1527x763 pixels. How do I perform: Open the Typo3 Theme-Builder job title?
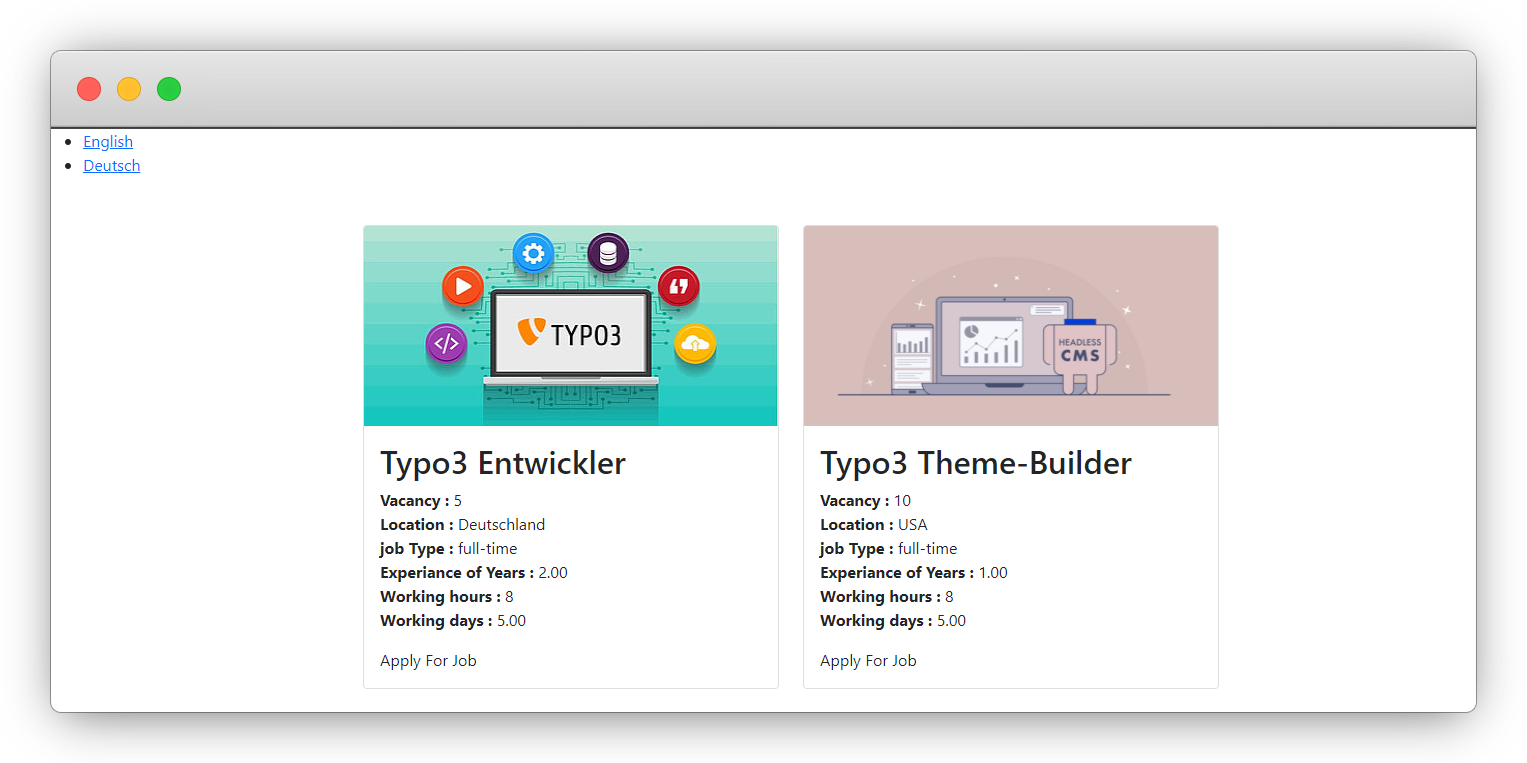[975, 463]
